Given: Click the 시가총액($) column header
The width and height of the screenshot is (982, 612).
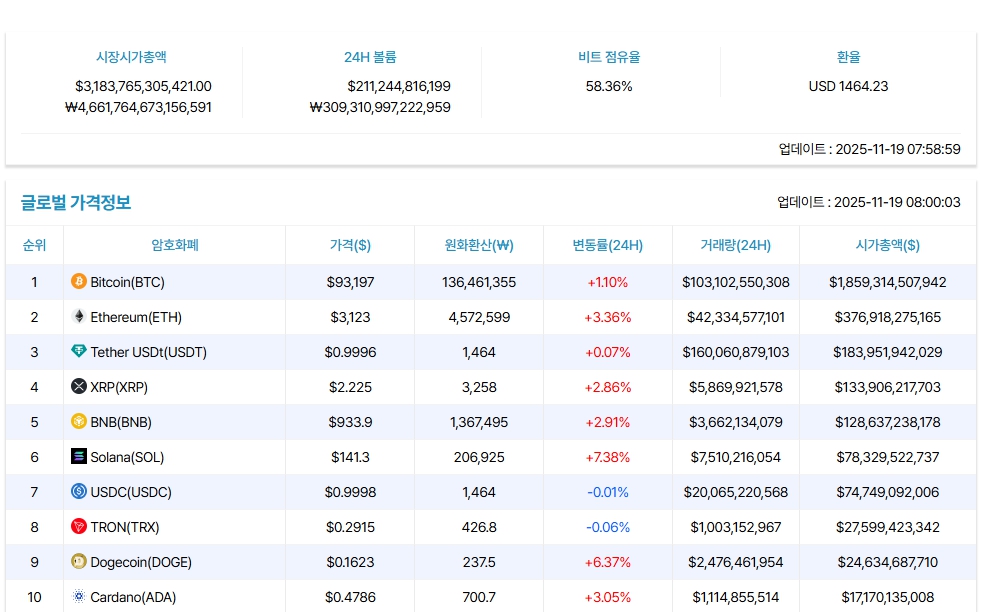Looking at the screenshot, I should point(887,245).
